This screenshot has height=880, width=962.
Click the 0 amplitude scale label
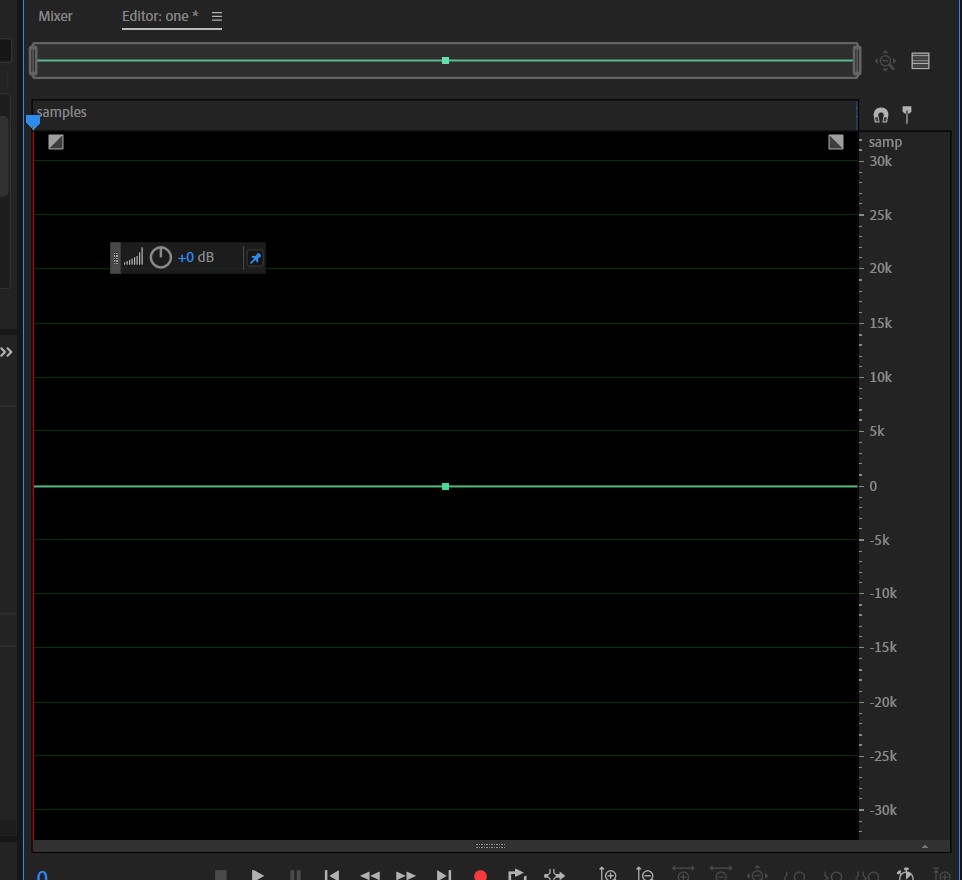(x=873, y=486)
